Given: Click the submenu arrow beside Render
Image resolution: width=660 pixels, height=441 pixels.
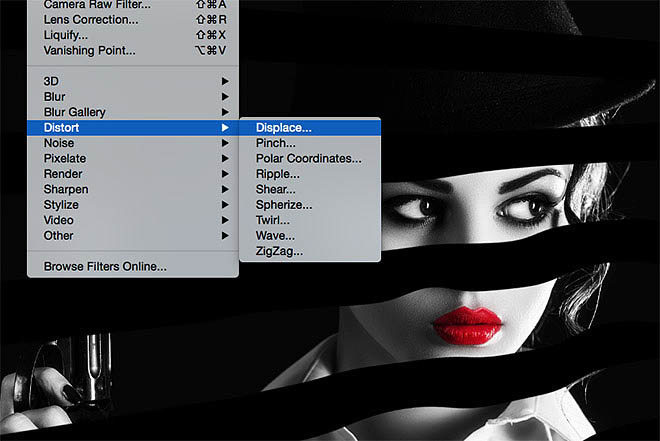Looking at the screenshot, I should (x=225, y=174).
